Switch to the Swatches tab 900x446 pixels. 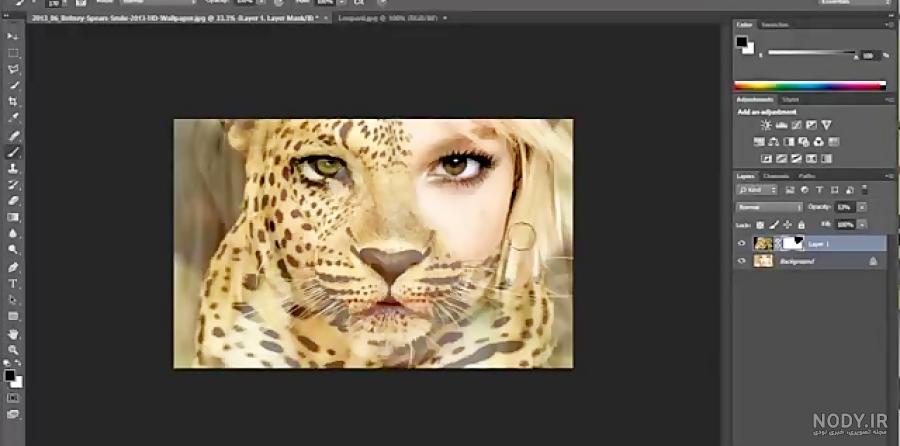pos(775,25)
